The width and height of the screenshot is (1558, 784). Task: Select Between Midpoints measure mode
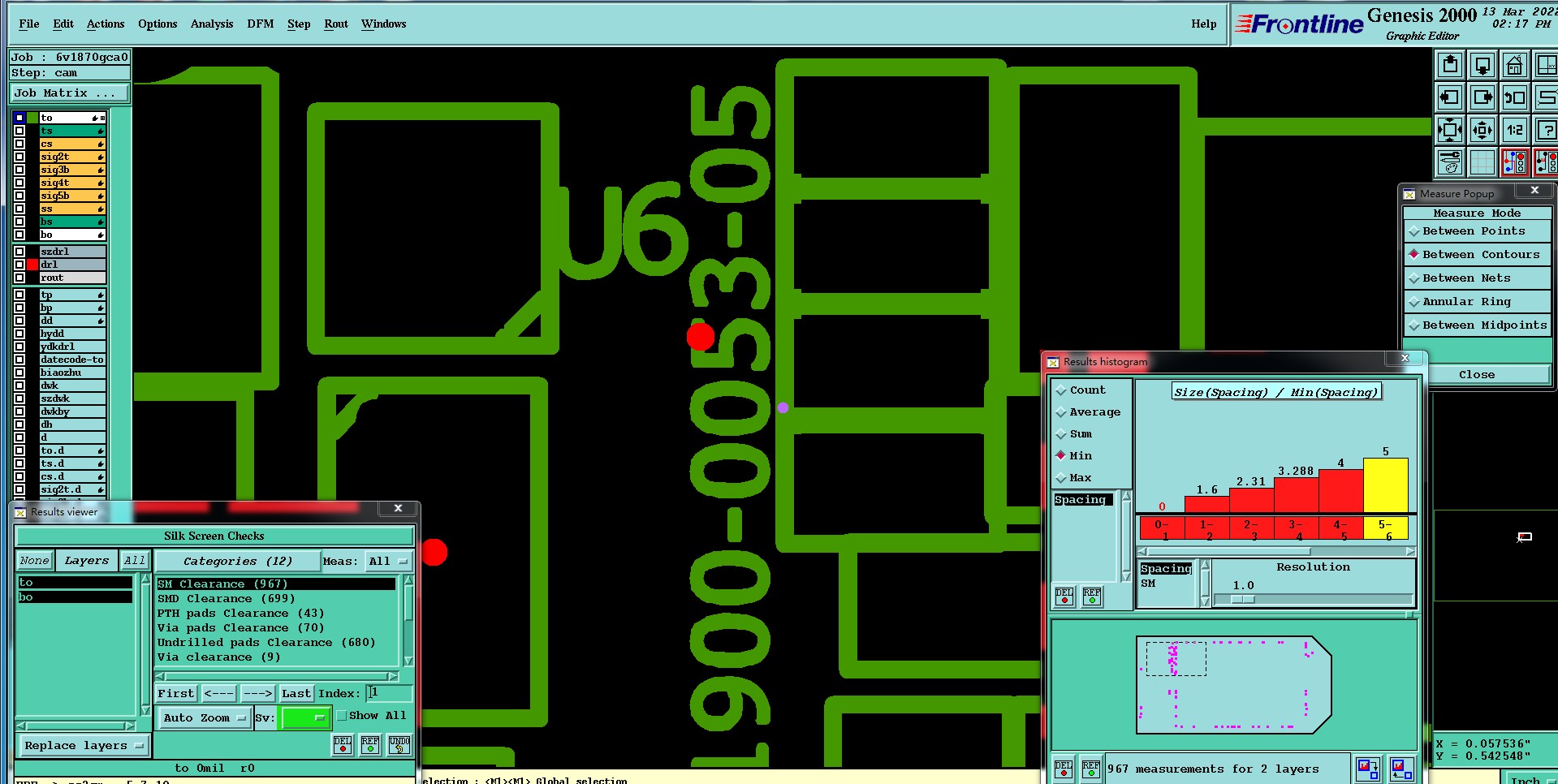(1477, 325)
